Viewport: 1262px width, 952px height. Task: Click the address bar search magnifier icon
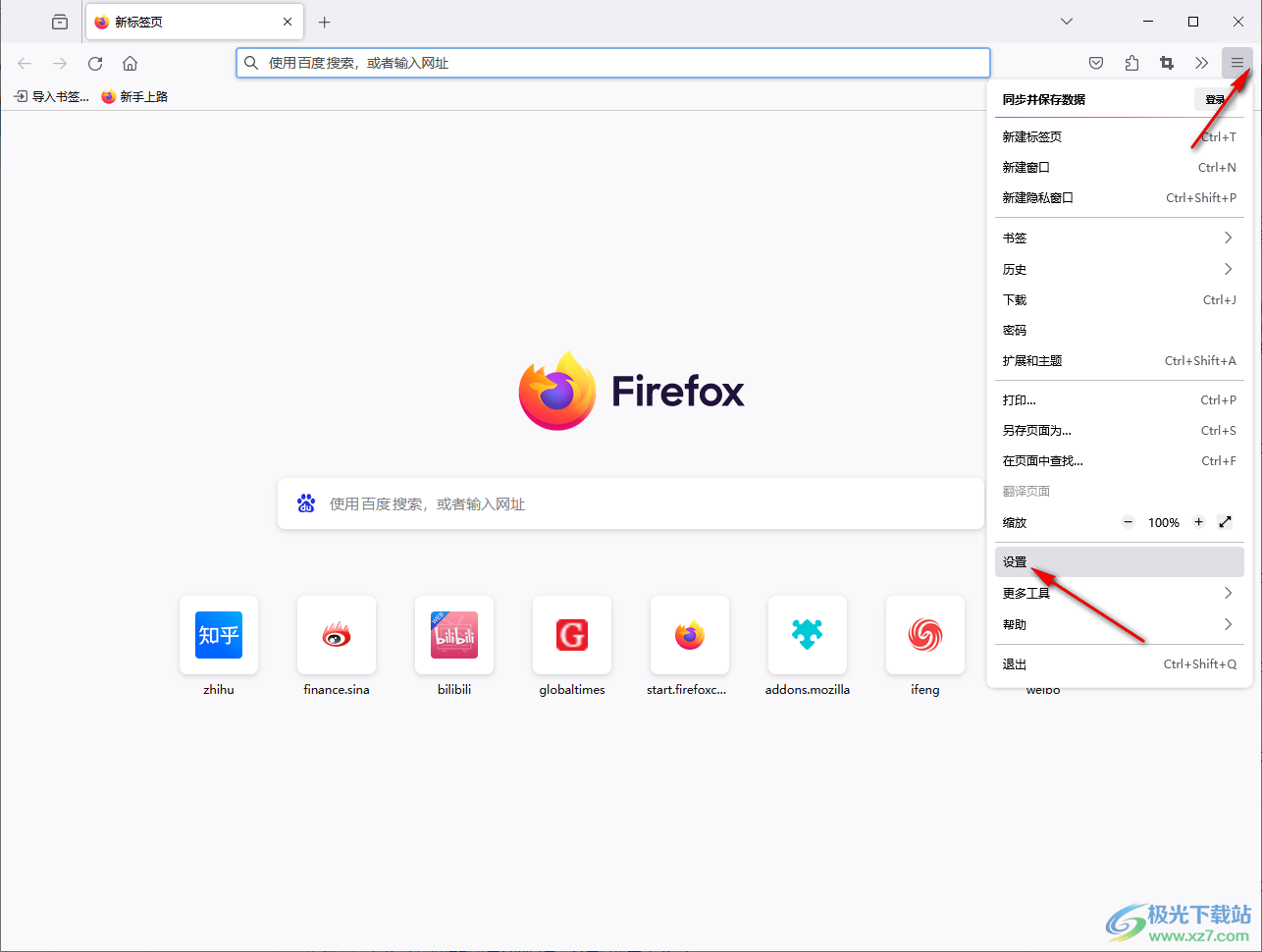click(x=251, y=63)
